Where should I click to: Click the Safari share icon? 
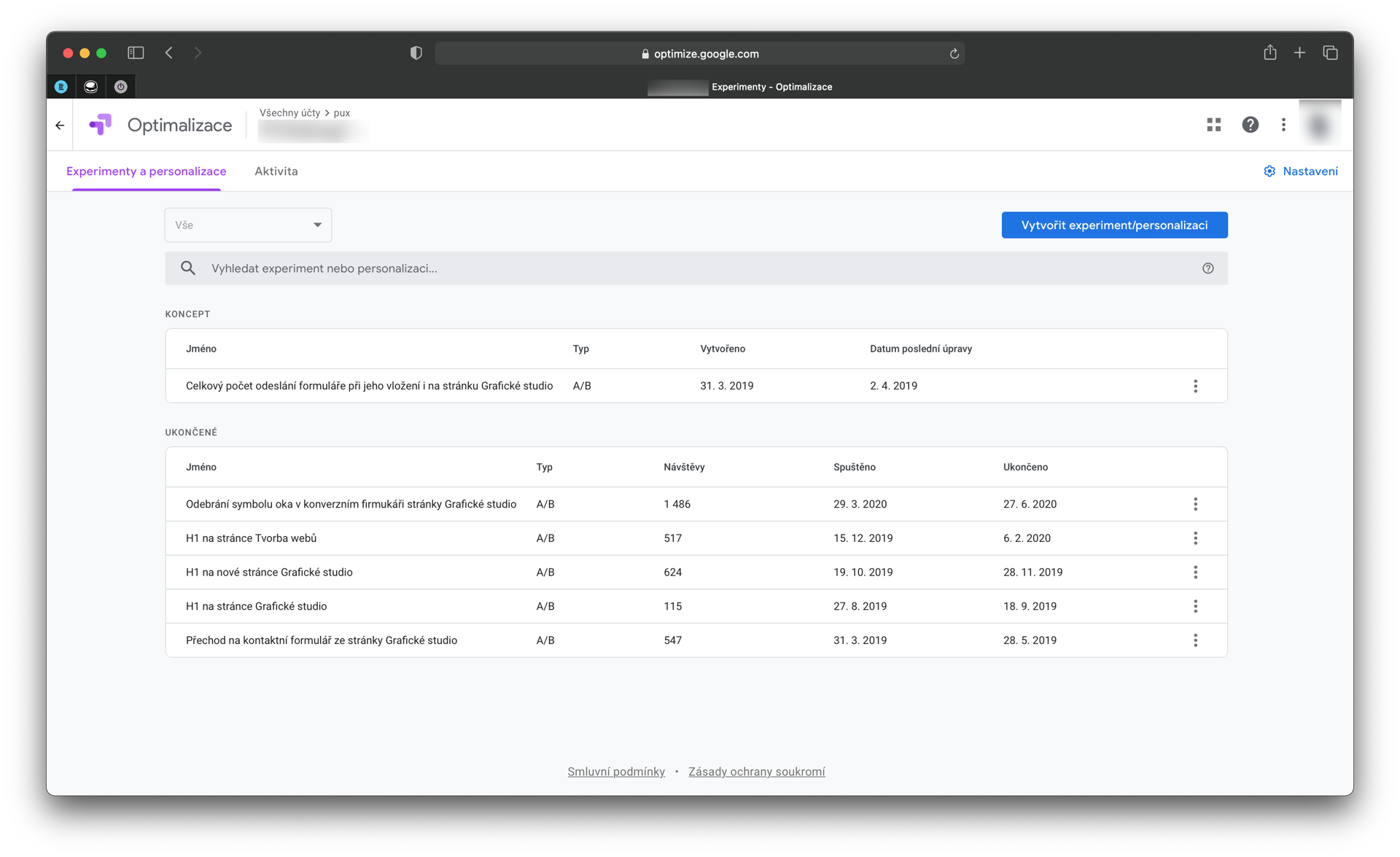click(1269, 53)
